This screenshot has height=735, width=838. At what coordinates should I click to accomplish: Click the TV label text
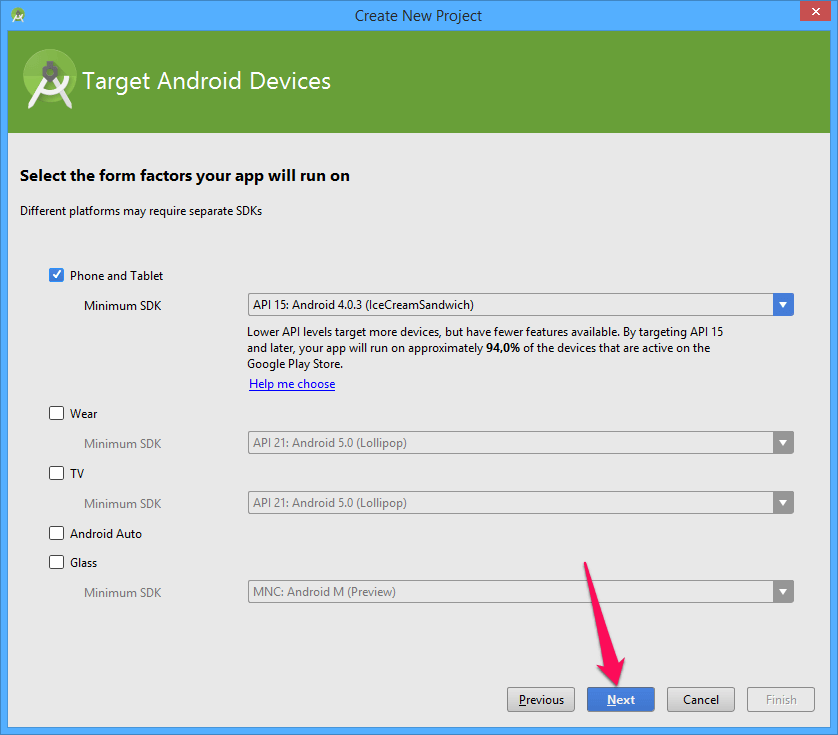click(77, 474)
